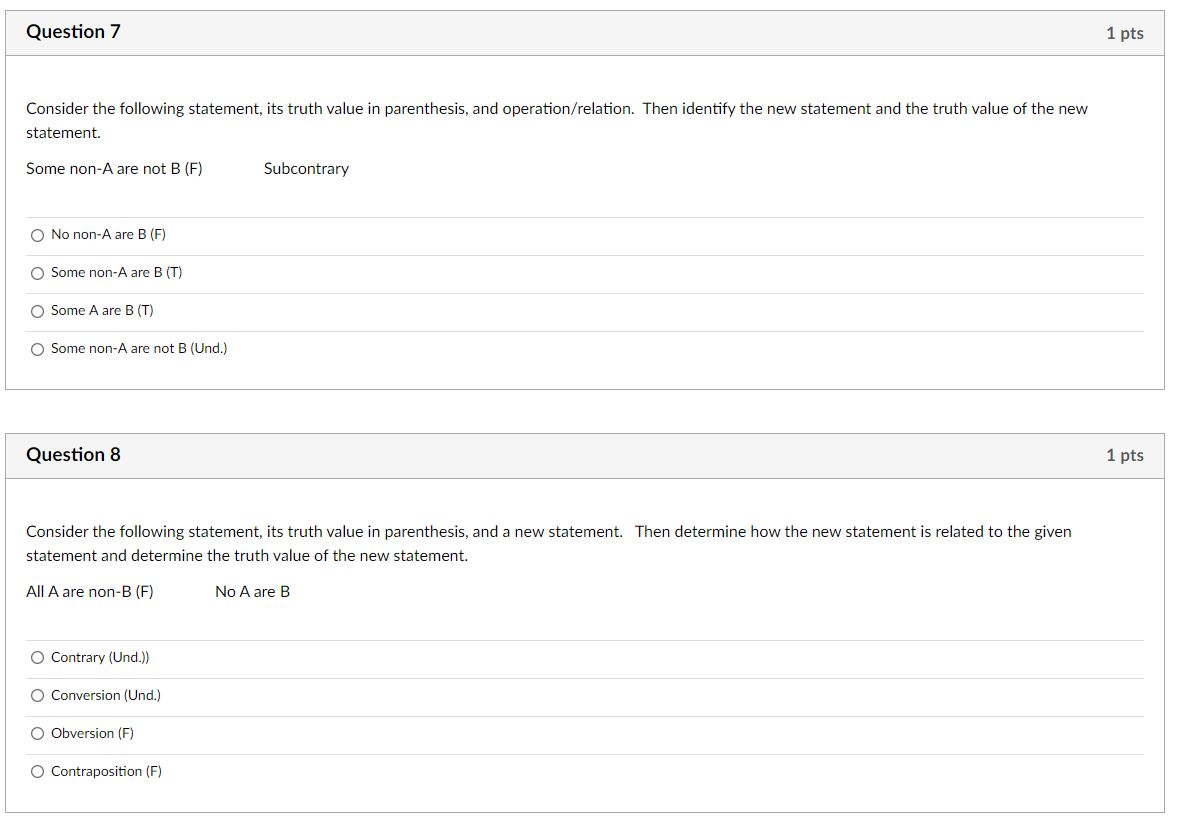Mark the 'Some non-A are not B (Und.)' radio option

point(38,349)
